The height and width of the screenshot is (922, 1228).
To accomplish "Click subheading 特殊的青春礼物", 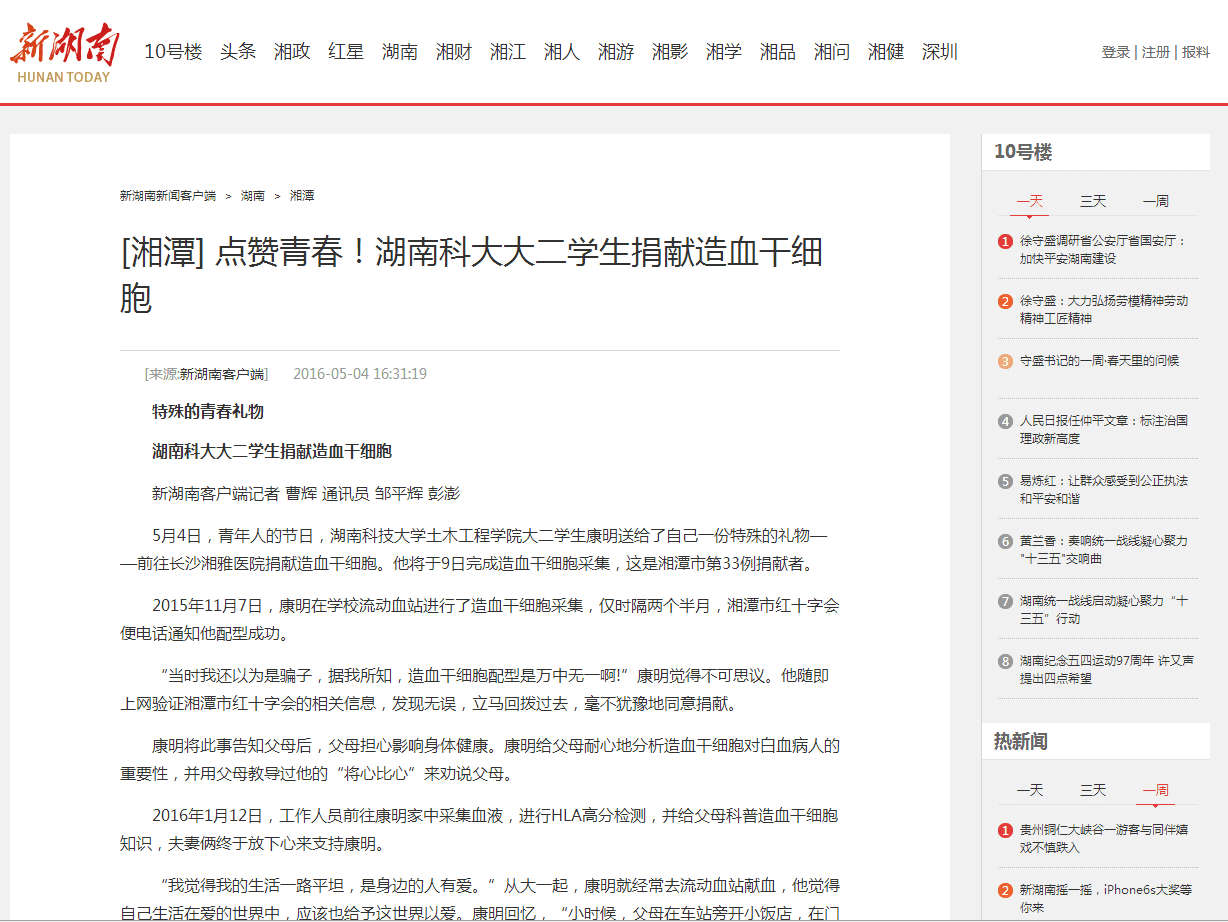I will [208, 411].
